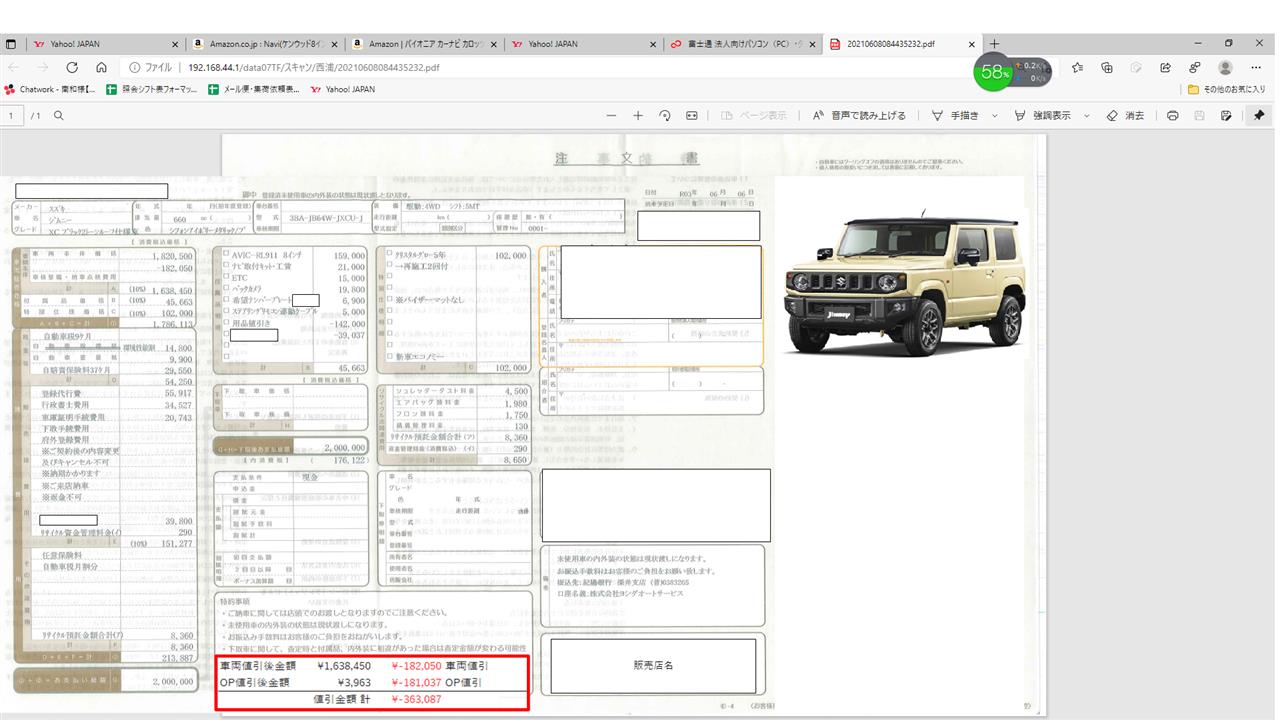Click the site info icon labeled ファイル

pos(150,67)
